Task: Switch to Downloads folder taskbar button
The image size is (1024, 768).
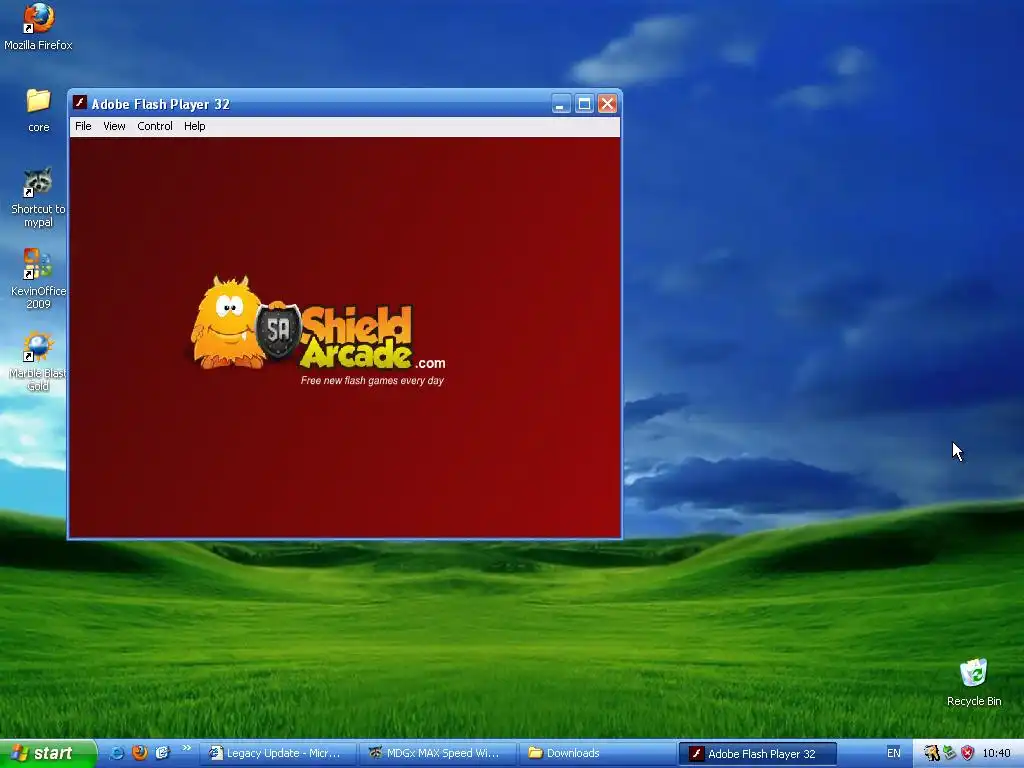Action: coord(598,753)
